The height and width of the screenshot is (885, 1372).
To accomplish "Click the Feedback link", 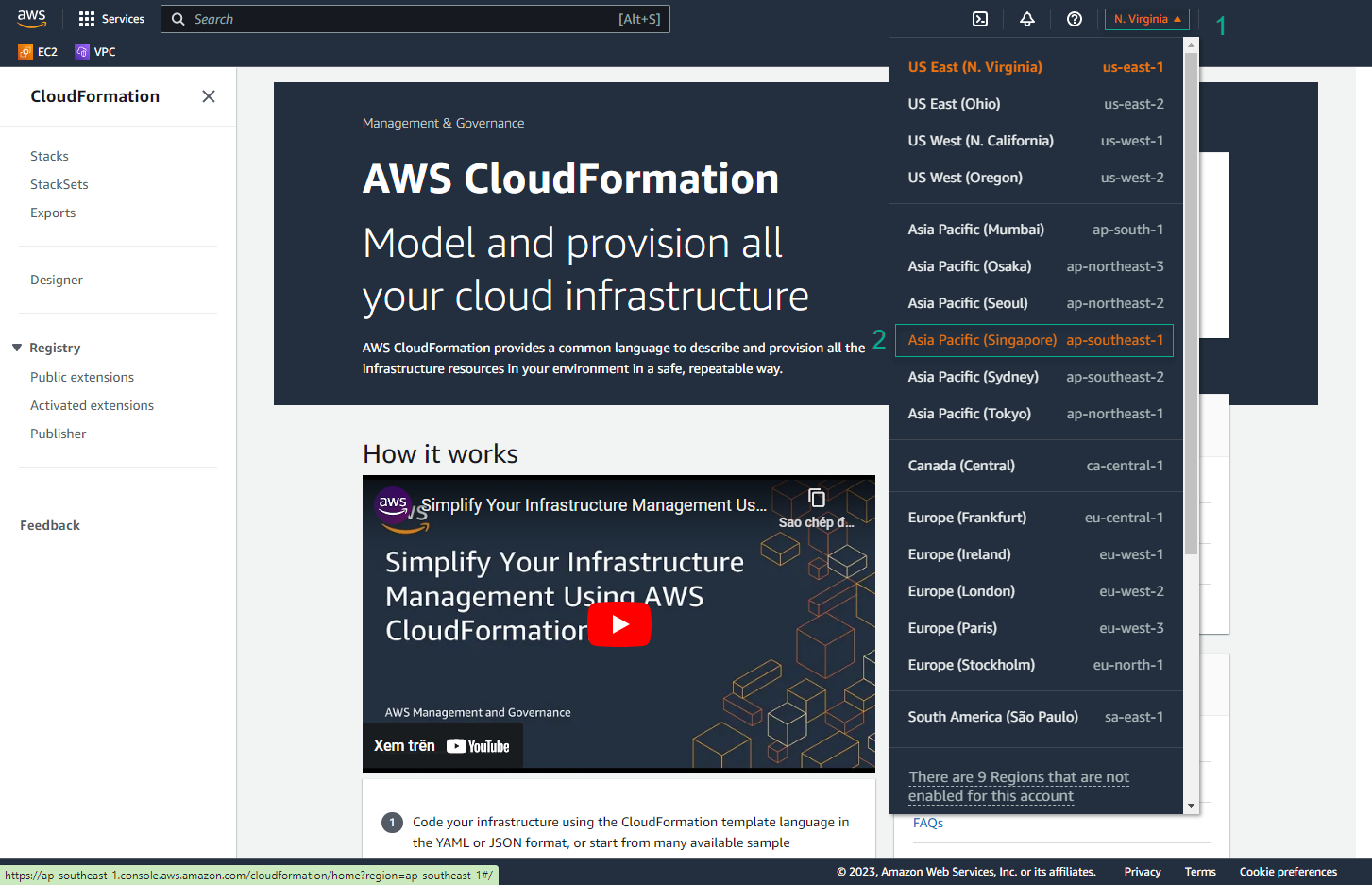I will pyautogui.click(x=50, y=525).
